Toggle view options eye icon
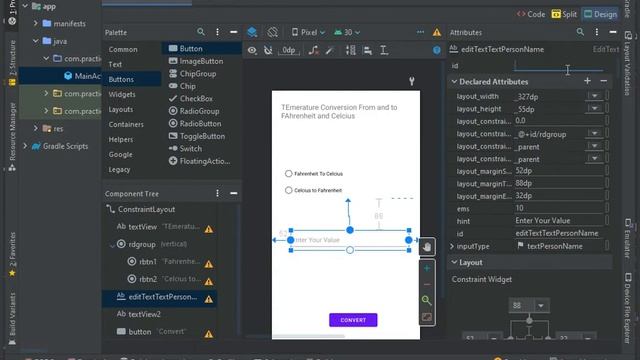Screen dimensions: 640x360 (252, 50)
